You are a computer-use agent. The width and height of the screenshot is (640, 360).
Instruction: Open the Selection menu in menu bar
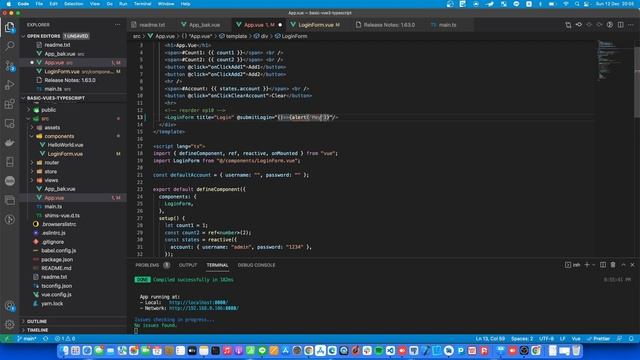[73, 4]
